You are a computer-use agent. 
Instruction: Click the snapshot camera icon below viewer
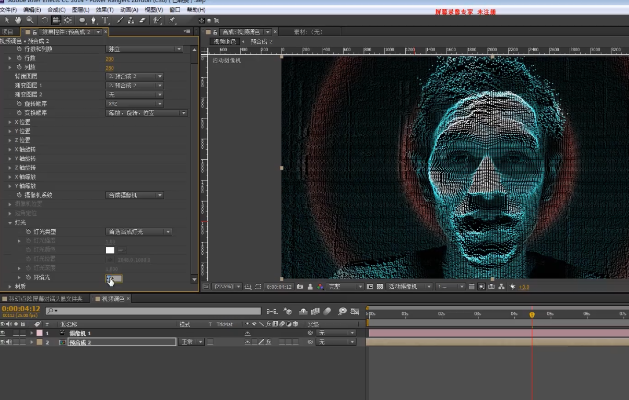[300, 286]
